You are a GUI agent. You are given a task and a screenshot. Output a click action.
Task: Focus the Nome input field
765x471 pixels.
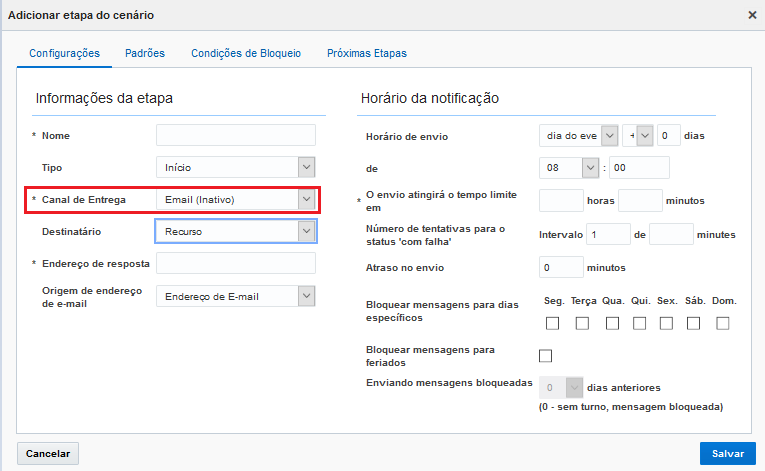(236, 135)
